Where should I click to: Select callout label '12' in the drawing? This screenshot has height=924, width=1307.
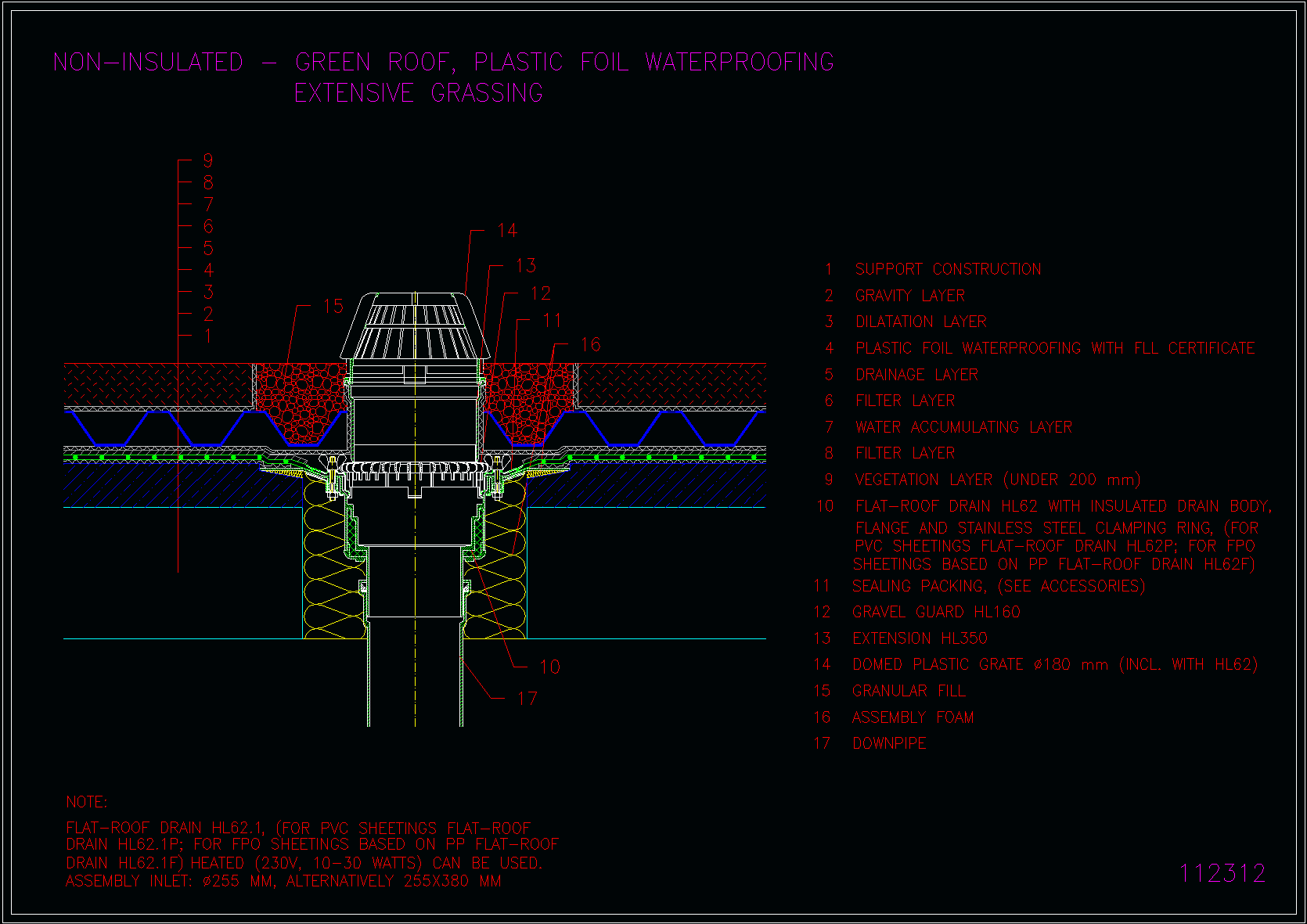coord(541,293)
